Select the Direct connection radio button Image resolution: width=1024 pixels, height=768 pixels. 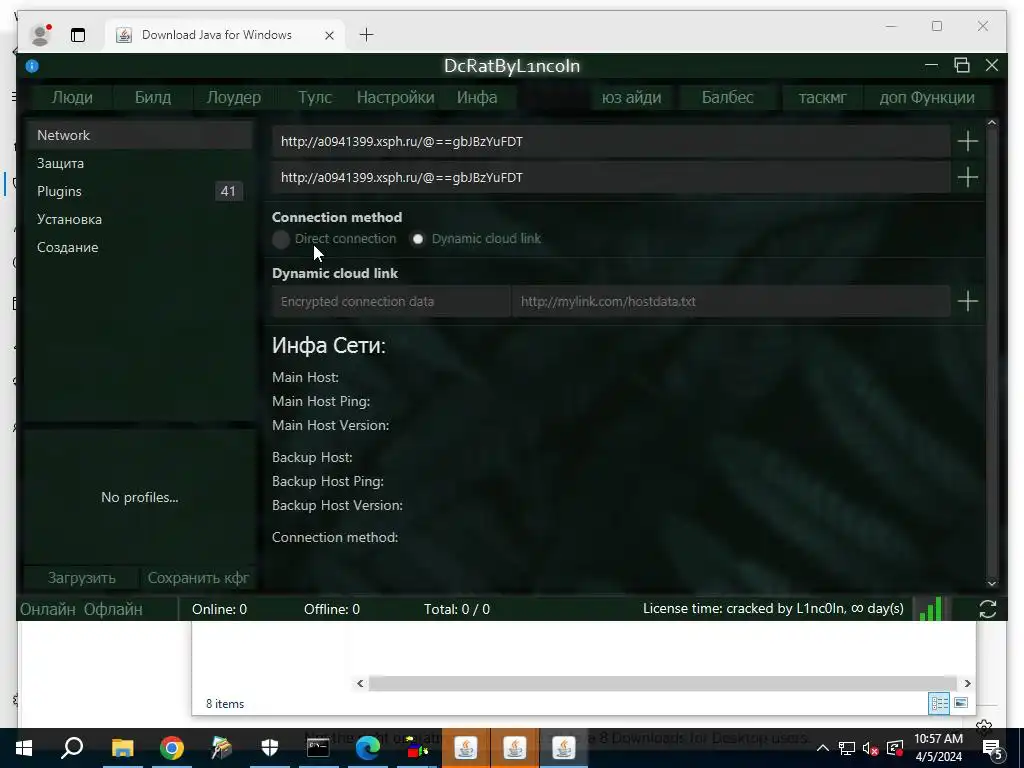(x=281, y=239)
